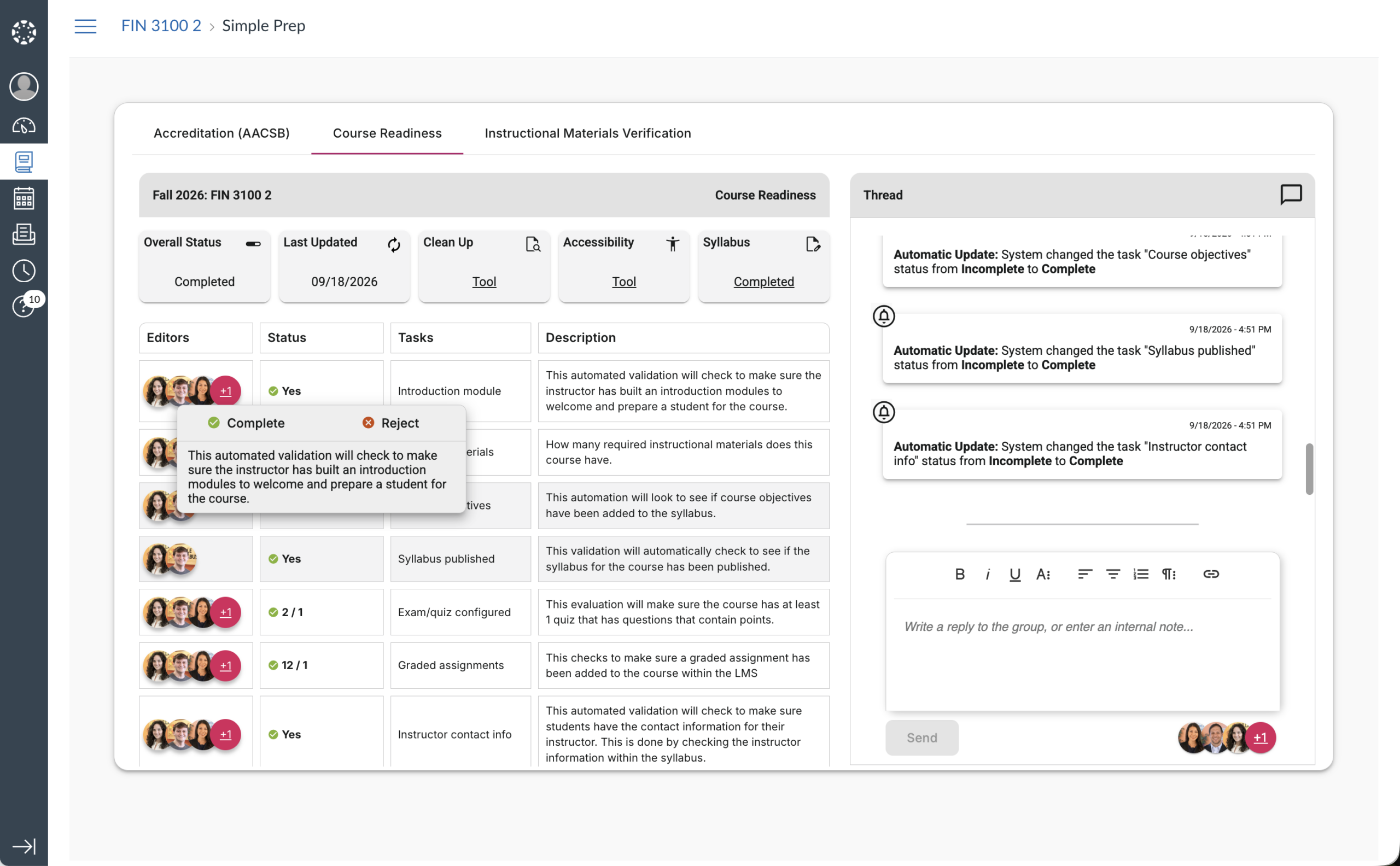Insert a link in the reply
This screenshot has width=1400, height=866.
(x=1211, y=574)
